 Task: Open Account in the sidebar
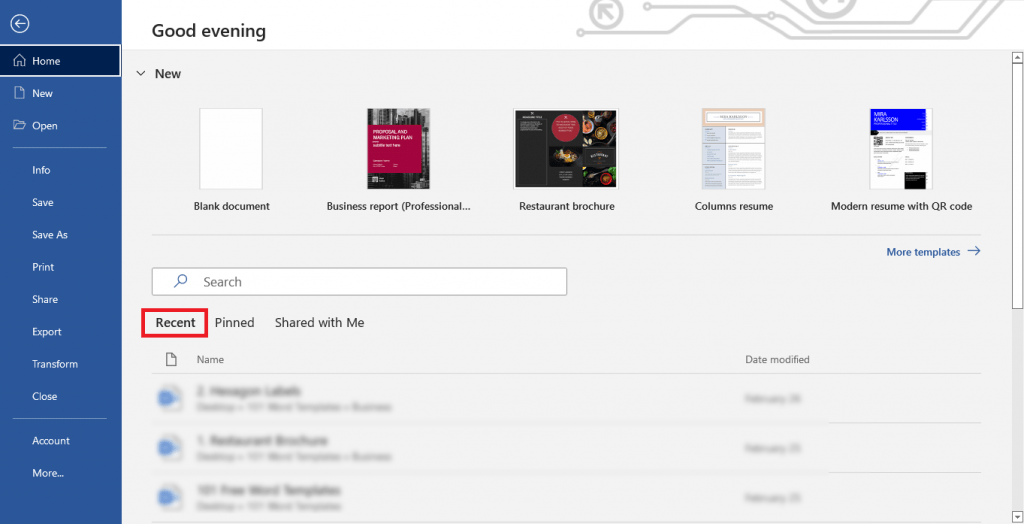[51, 441]
